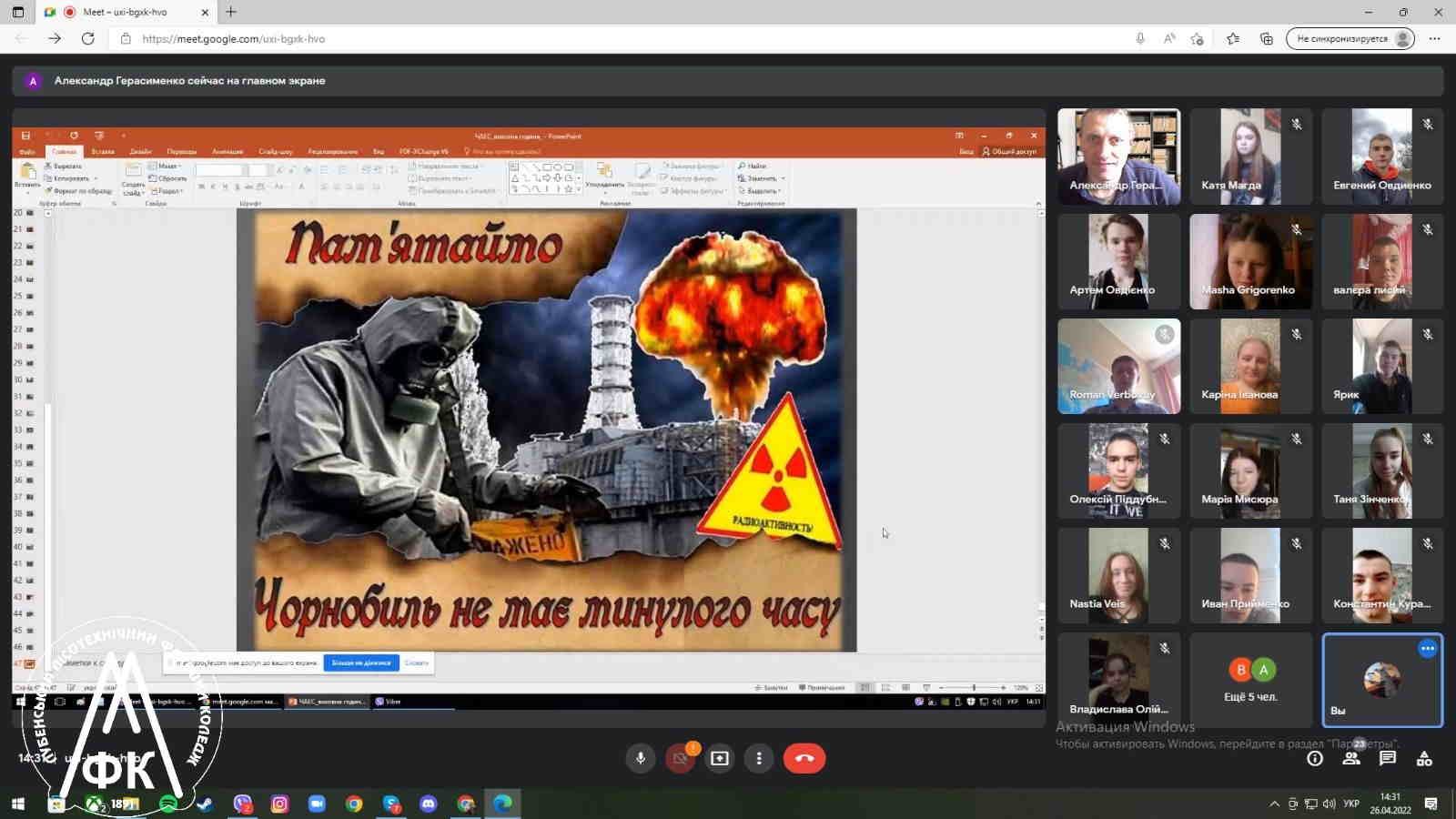1456x819 pixels.
Task: Open Discord from the taskbar
Action: [x=429, y=804]
